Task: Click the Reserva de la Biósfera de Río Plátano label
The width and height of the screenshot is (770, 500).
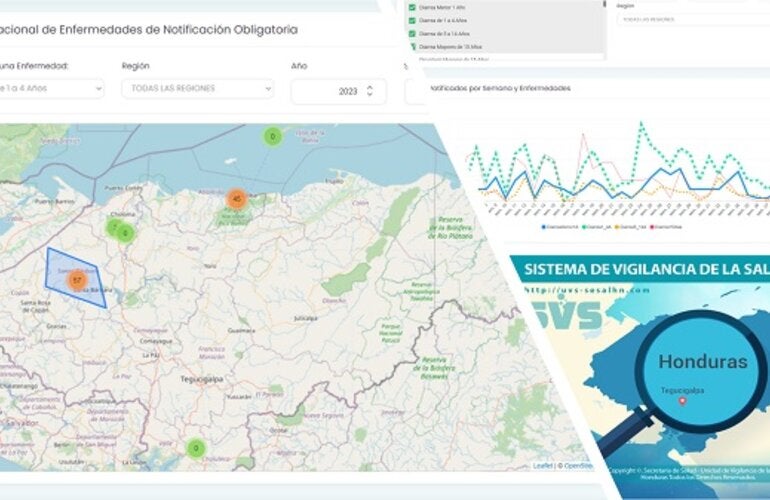Action: coord(451,228)
